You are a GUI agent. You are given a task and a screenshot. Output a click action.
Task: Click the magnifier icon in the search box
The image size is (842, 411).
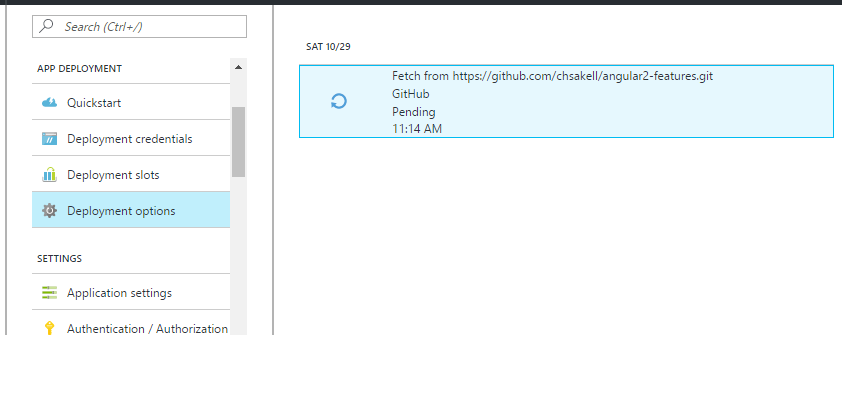coord(48,27)
